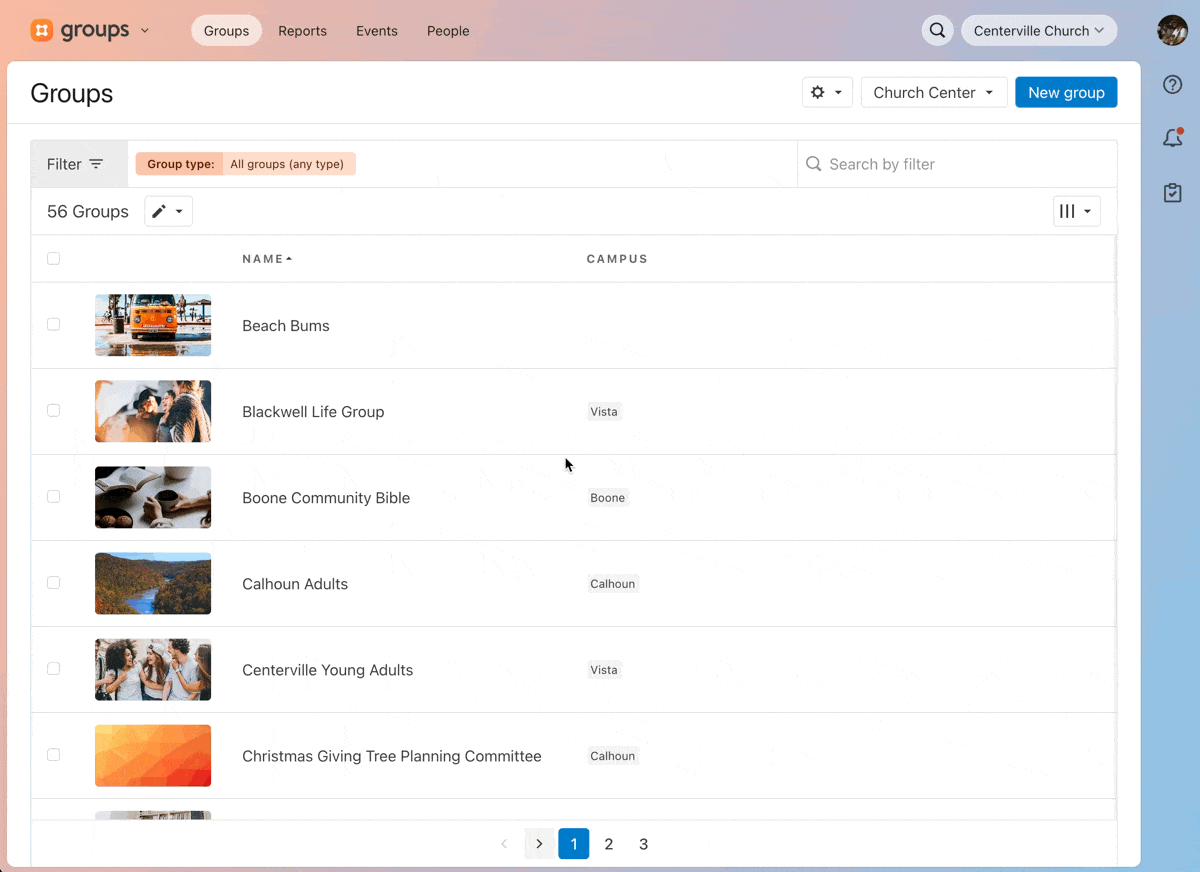
Task: Open the Centerville Church organization dropdown
Action: [x=1038, y=31]
